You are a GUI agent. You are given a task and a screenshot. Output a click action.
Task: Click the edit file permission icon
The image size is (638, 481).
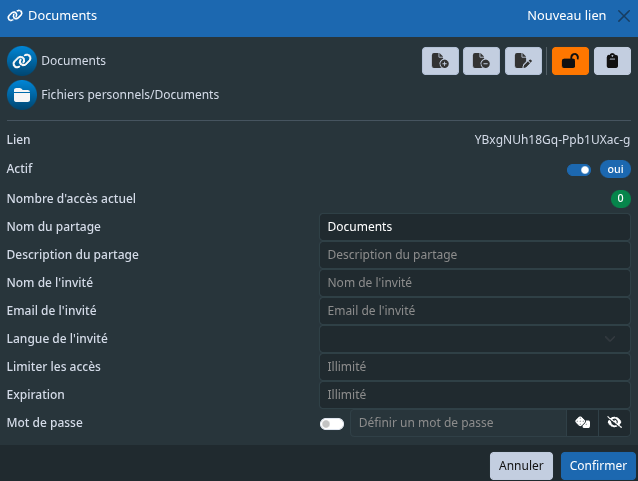523,61
